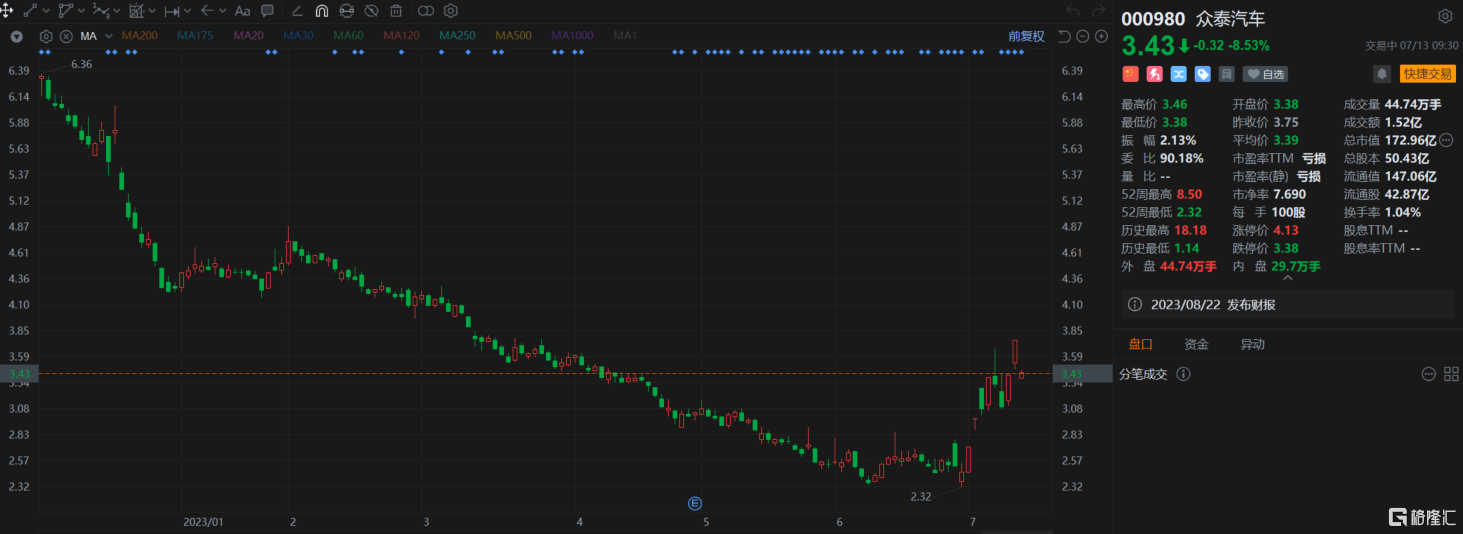This screenshot has height=534, width=1463.
Task: Toggle the magnet snap mode
Action: (322, 11)
